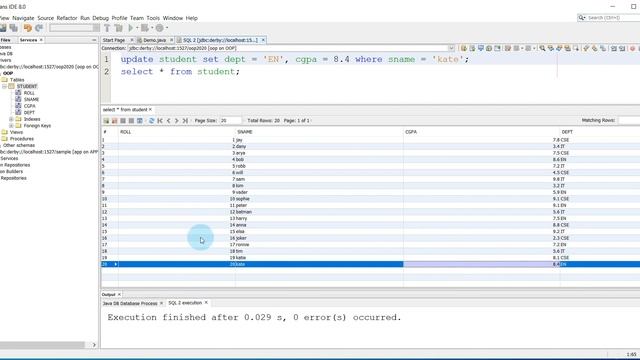Click the Debug Project icon
The width and height of the screenshot is (640, 360).
[x=144, y=28]
